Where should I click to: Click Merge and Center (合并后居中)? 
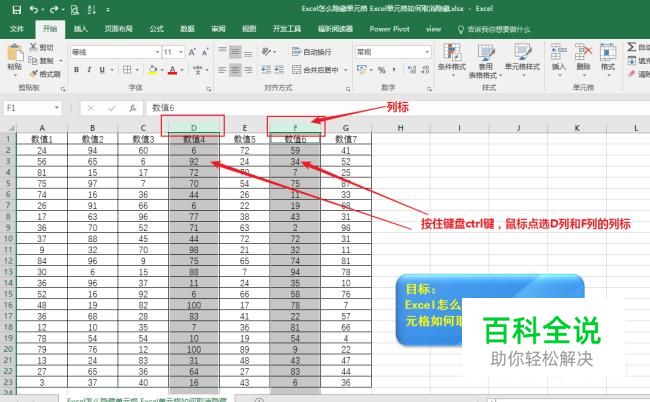[x=316, y=70]
